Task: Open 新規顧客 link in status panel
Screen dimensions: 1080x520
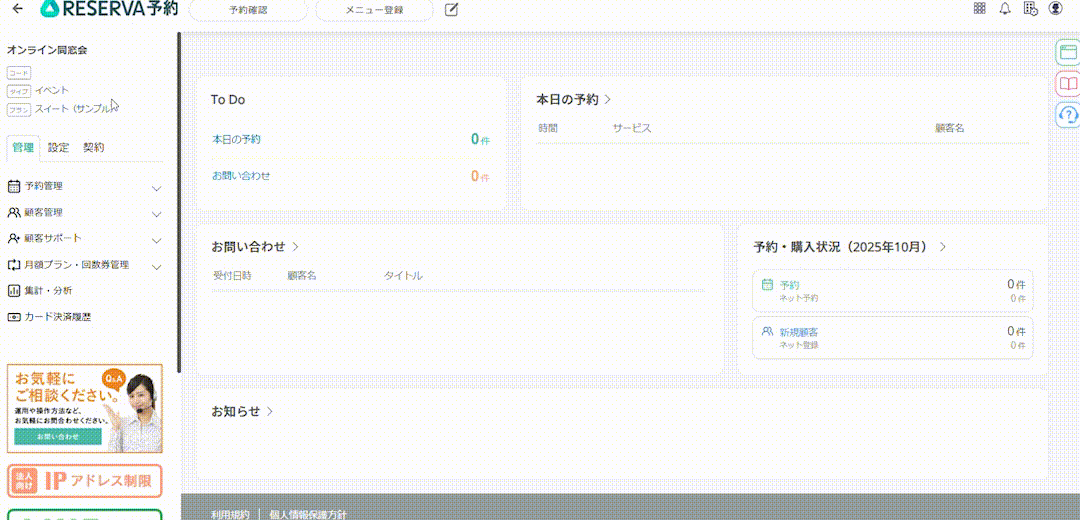Action: 799,331
